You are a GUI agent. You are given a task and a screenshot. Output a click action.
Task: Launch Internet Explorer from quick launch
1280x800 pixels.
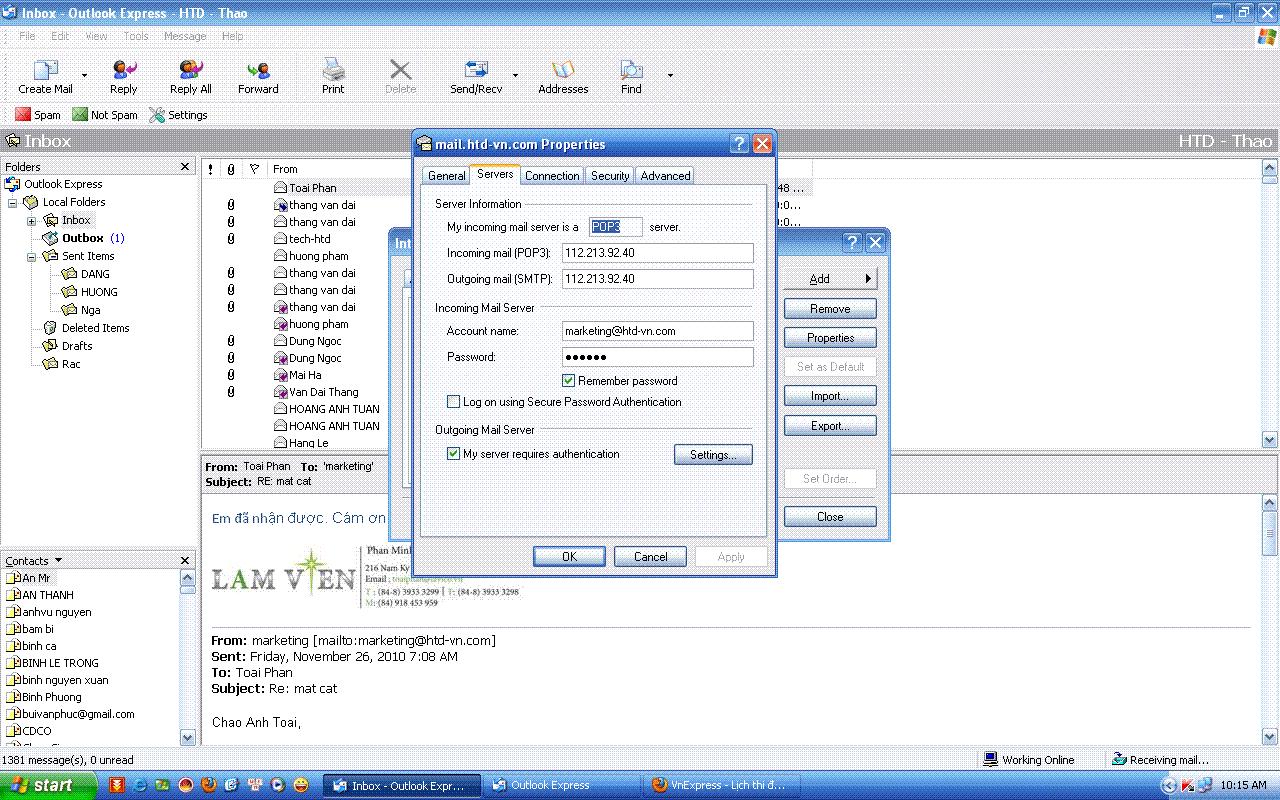click(139, 785)
